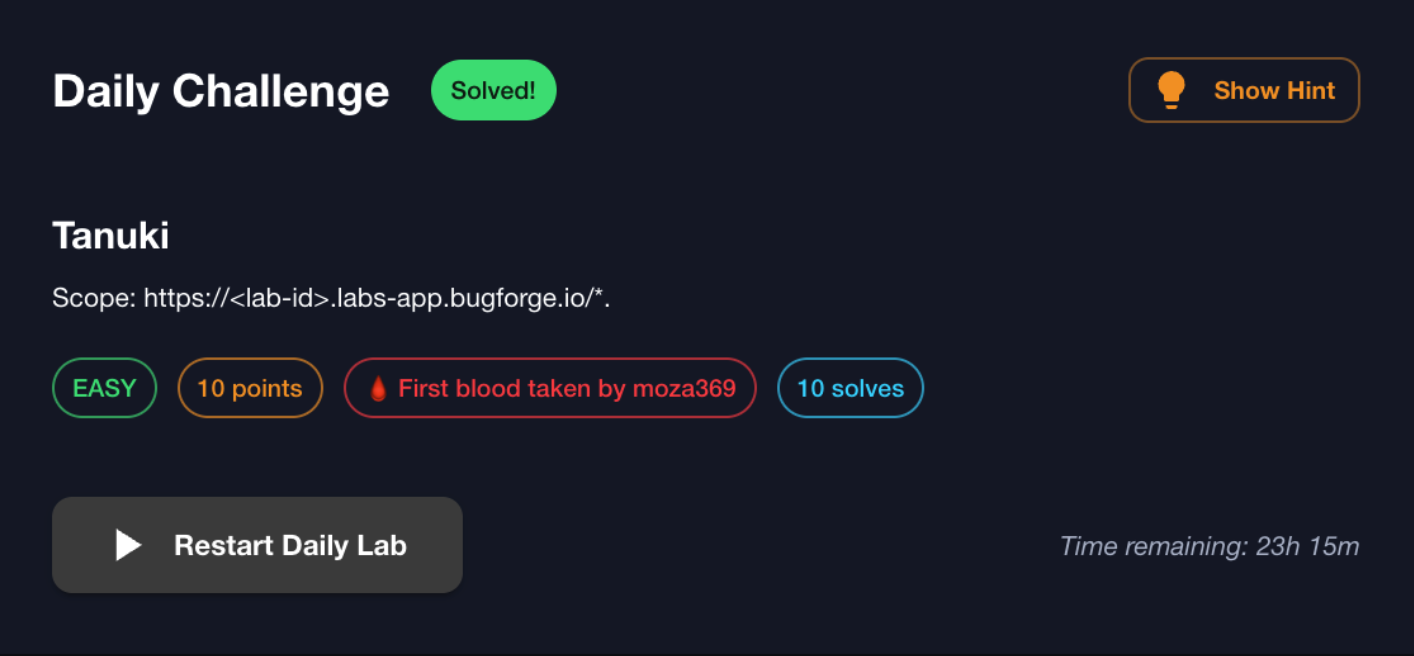This screenshot has height=656, width=1414.
Task: Click the red blood drop icon
Action: 378,388
